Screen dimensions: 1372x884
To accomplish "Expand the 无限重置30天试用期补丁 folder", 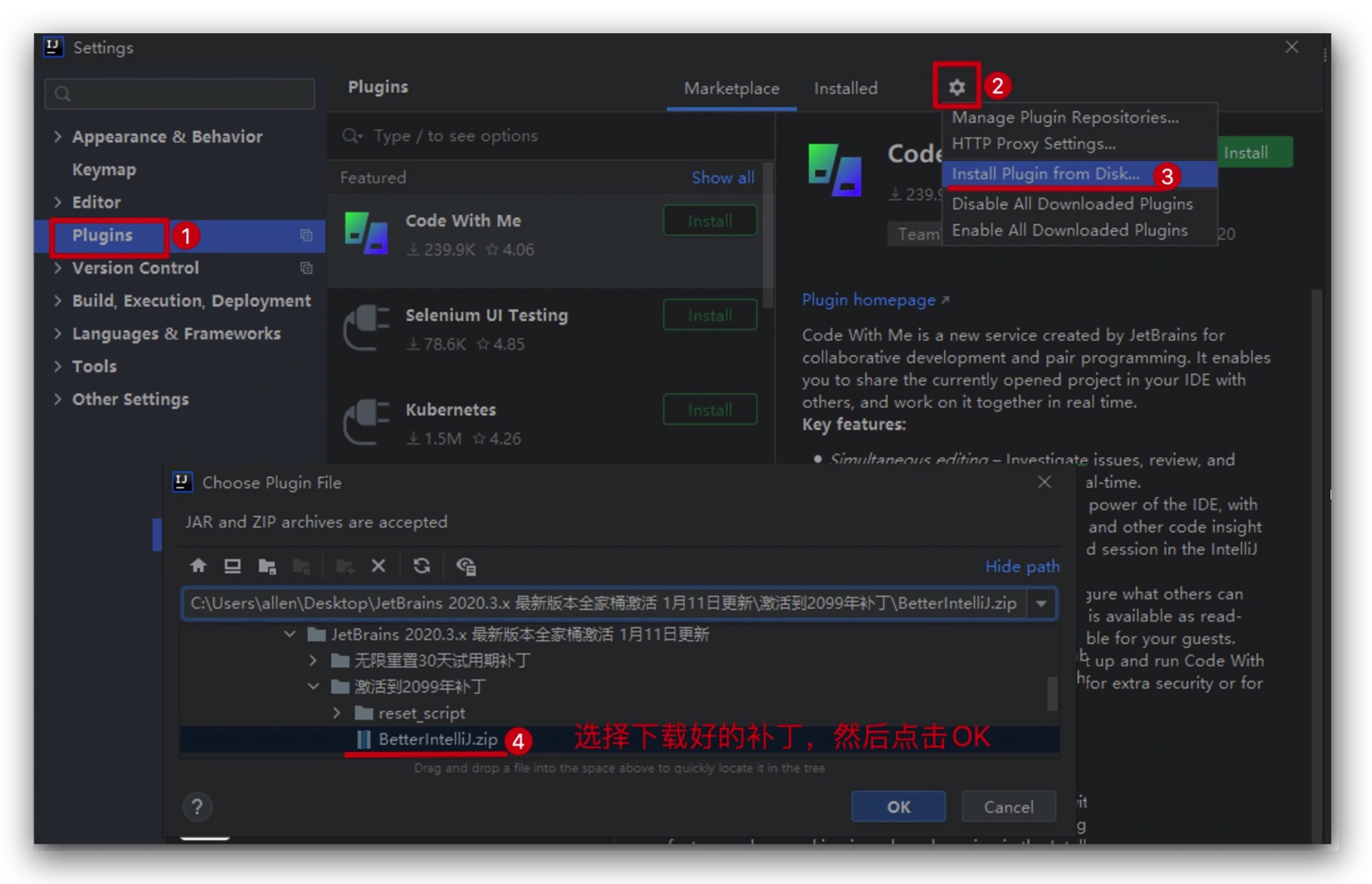I will click(x=313, y=660).
